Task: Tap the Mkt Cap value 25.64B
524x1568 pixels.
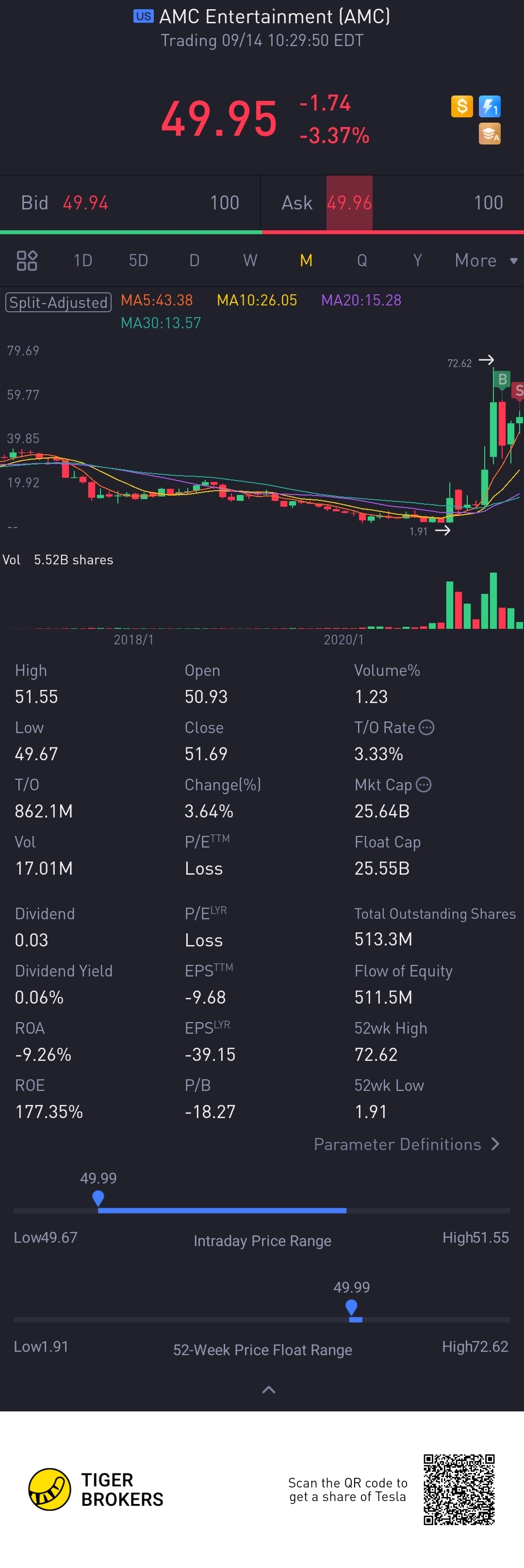Action: (382, 811)
